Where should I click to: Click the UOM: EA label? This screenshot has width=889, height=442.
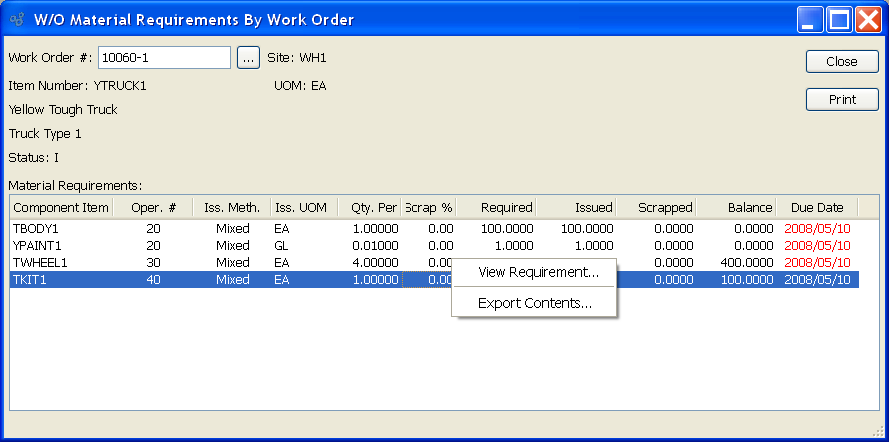(x=300, y=86)
